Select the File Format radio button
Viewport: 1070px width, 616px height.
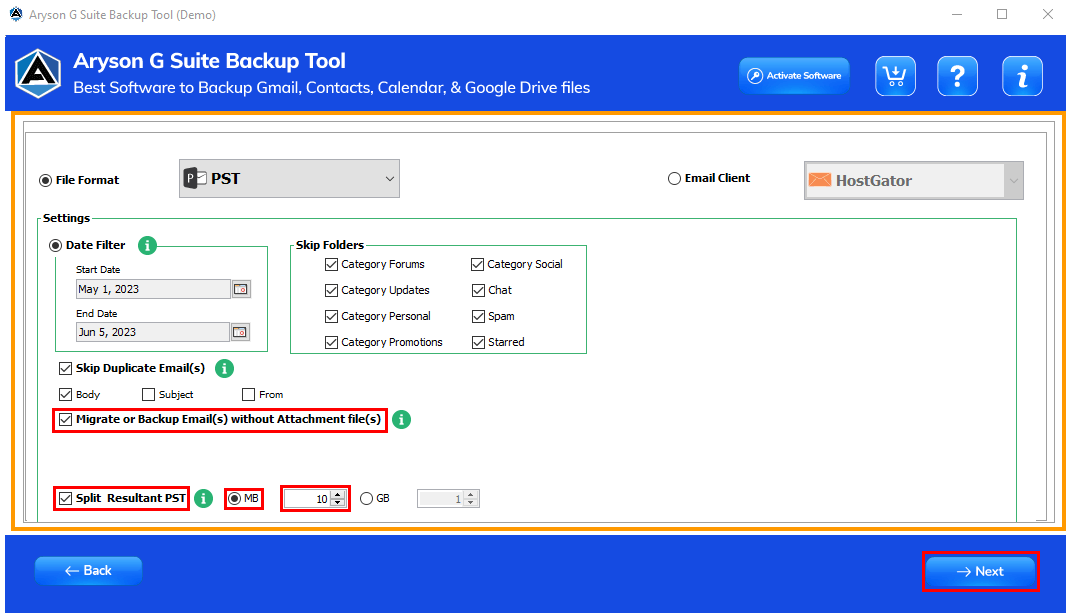point(46,180)
